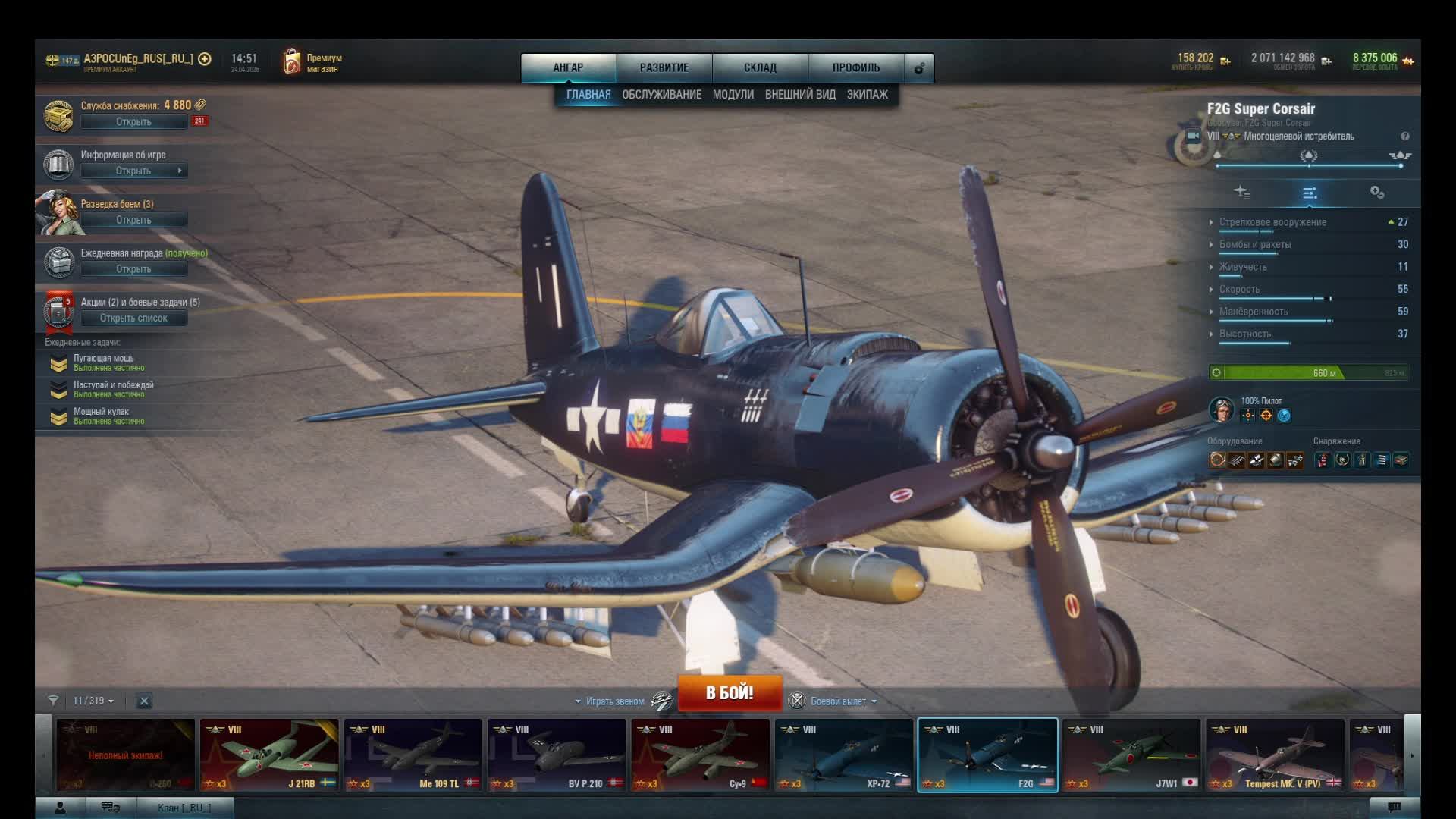Open the help question mark icon

click(1404, 136)
